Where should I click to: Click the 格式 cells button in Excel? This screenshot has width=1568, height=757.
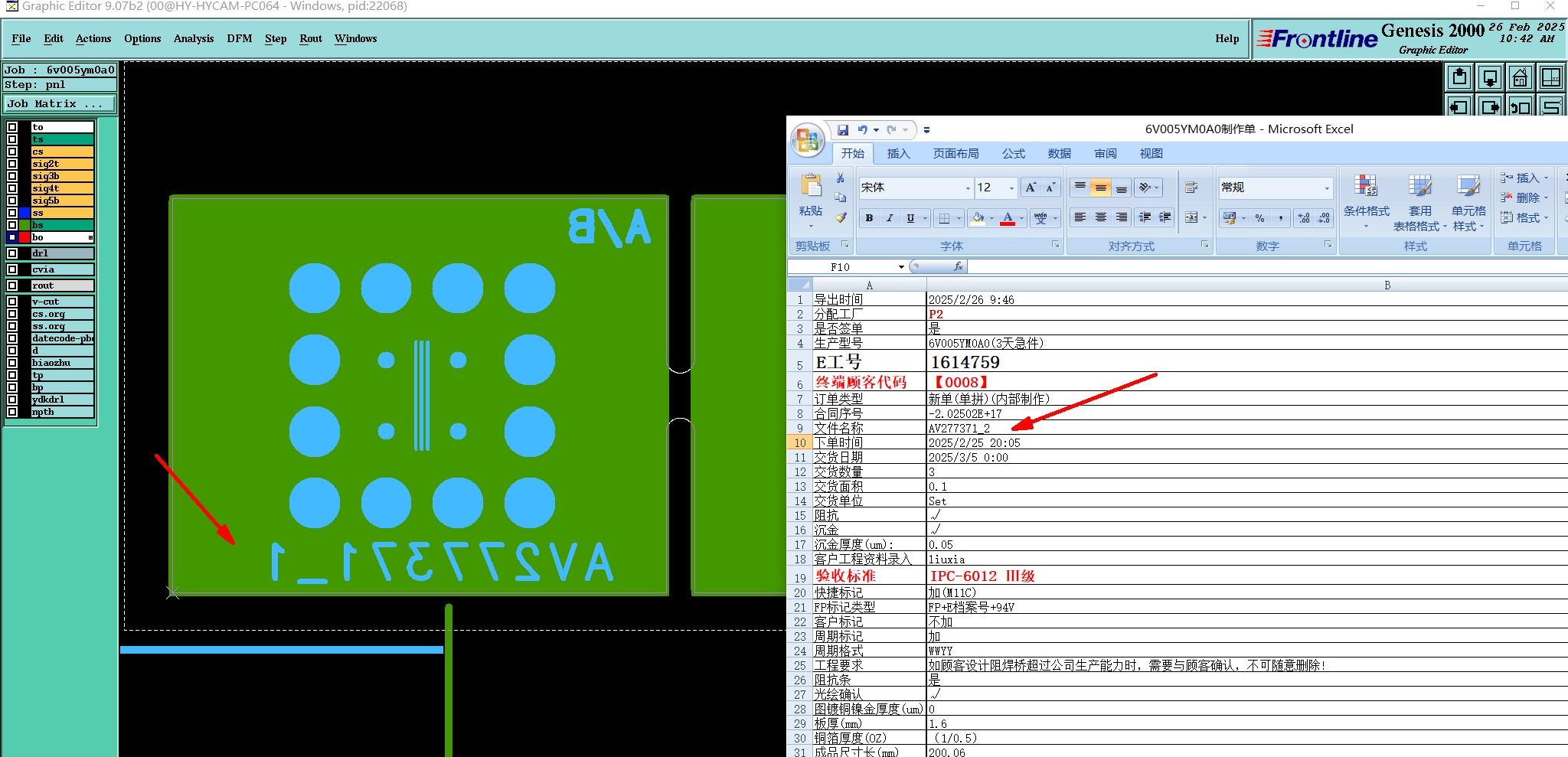[x=1524, y=218]
